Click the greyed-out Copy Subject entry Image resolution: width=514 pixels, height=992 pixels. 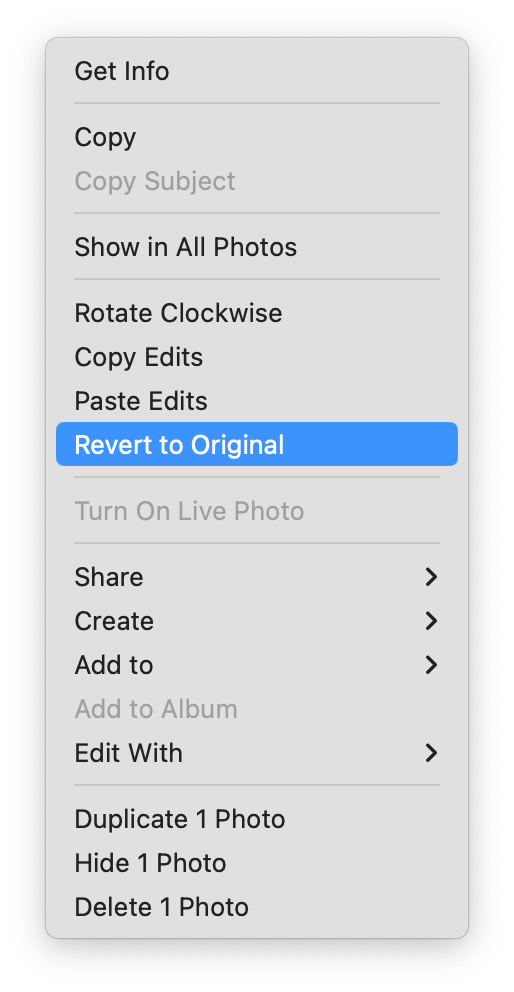coord(256,181)
